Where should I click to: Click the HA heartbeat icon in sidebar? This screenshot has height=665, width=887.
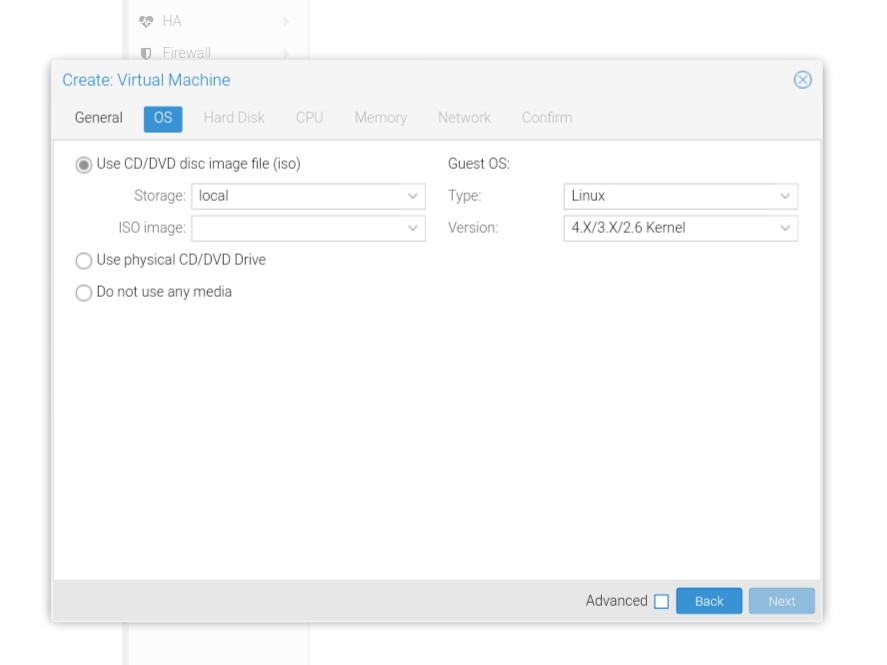[146, 21]
